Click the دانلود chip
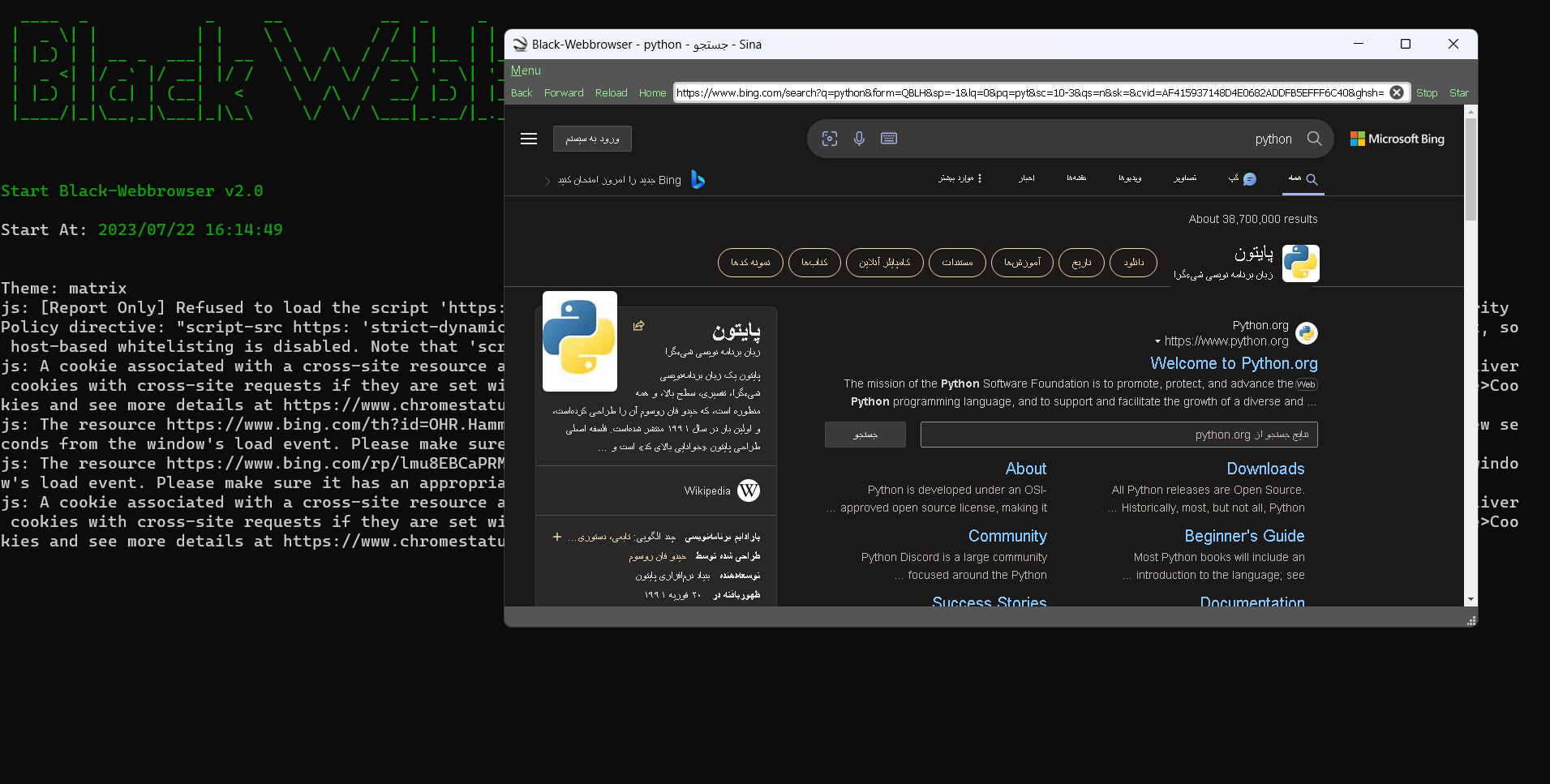Viewport: 1550px width, 784px height. (1134, 263)
